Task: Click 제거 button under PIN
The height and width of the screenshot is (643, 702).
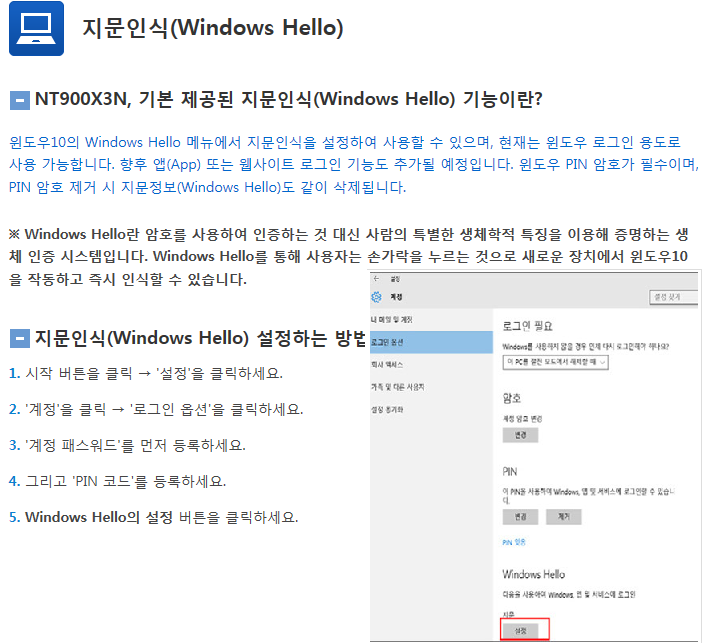Action: [564, 517]
